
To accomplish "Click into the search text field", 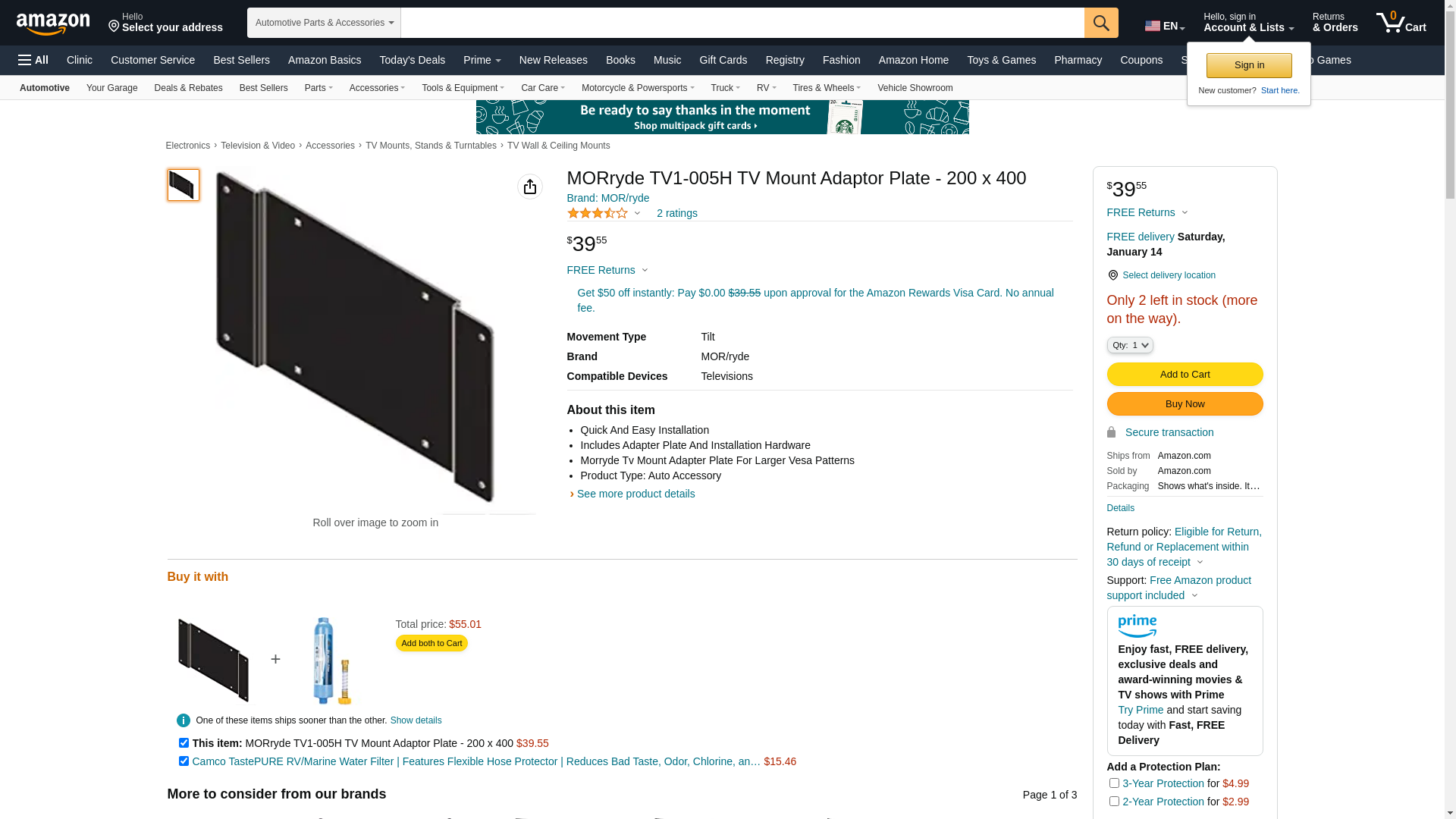I will pyautogui.click(x=742, y=23).
